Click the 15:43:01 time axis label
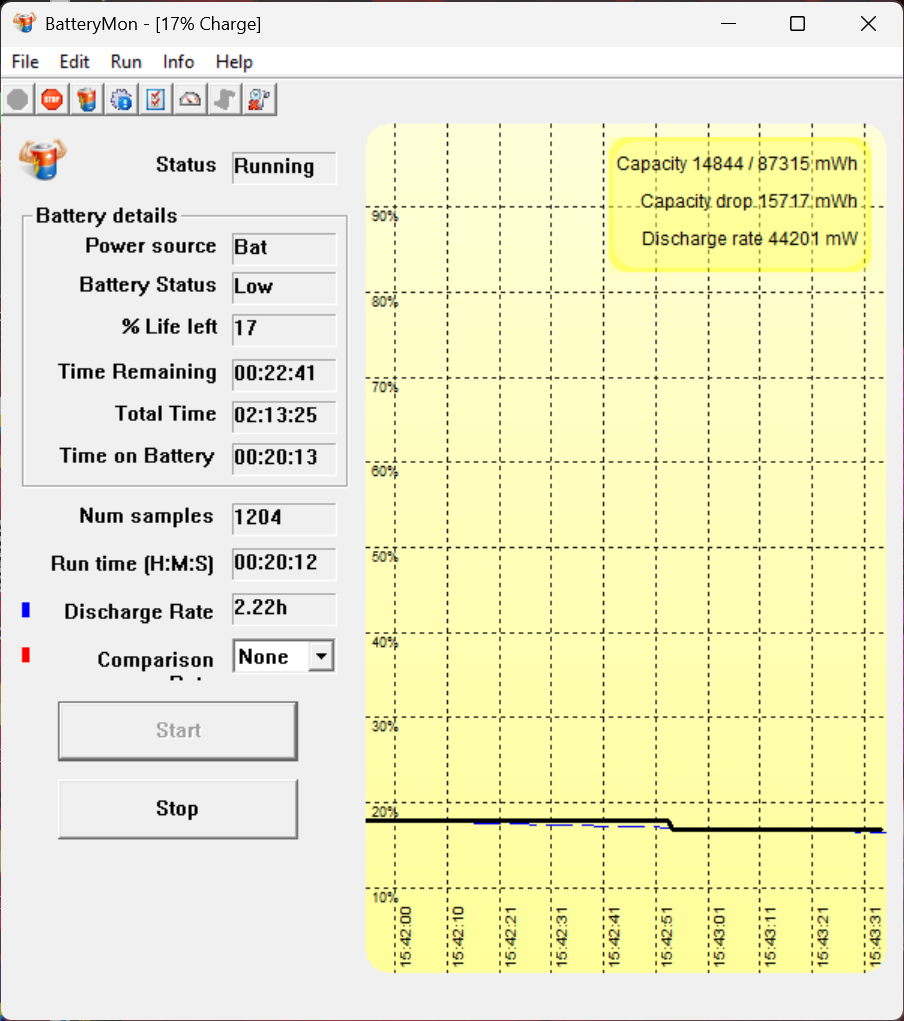This screenshot has height=1021, width=904. click(719, 936)
